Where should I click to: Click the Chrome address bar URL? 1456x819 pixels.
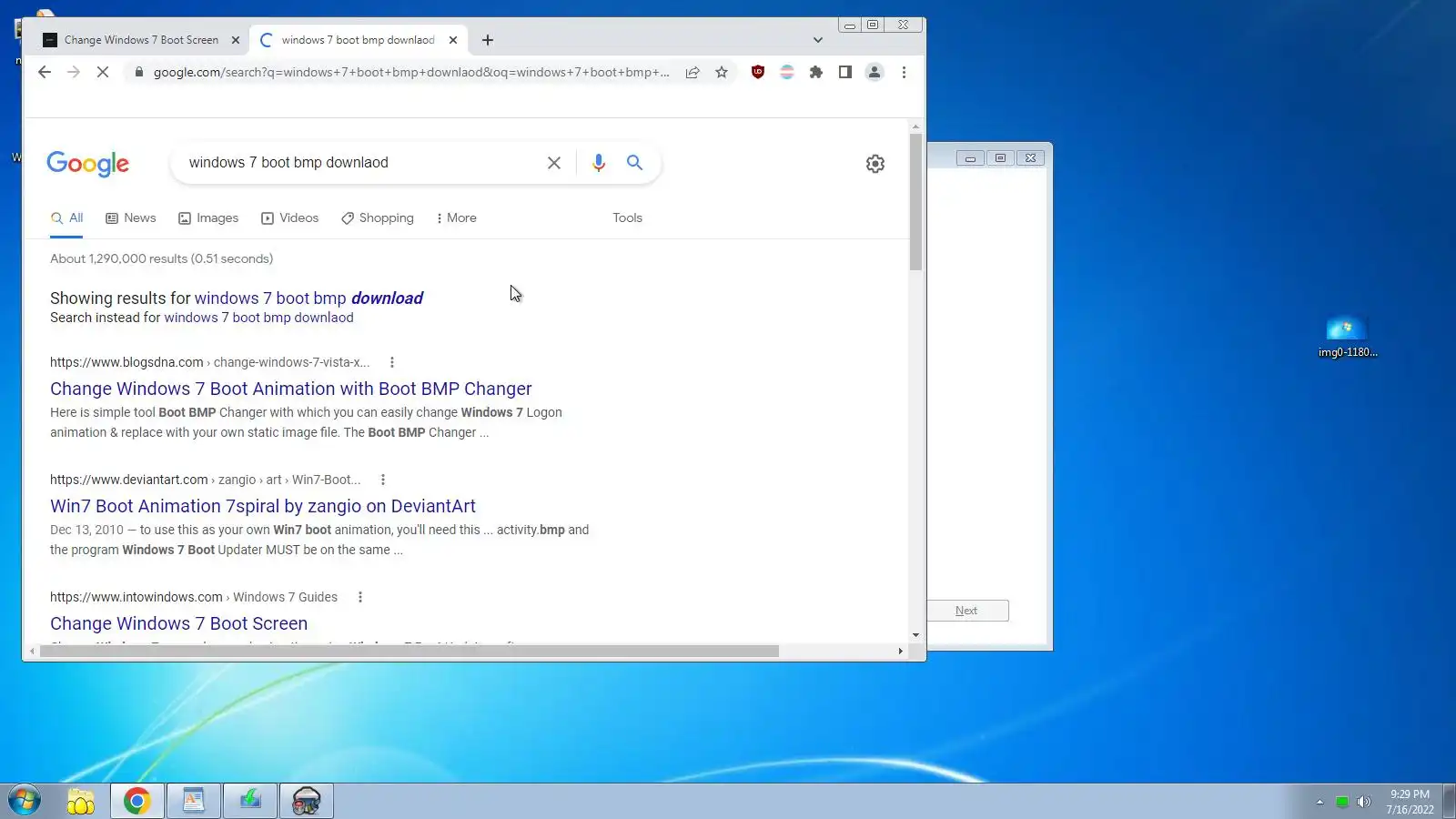[x=411, y=72]
